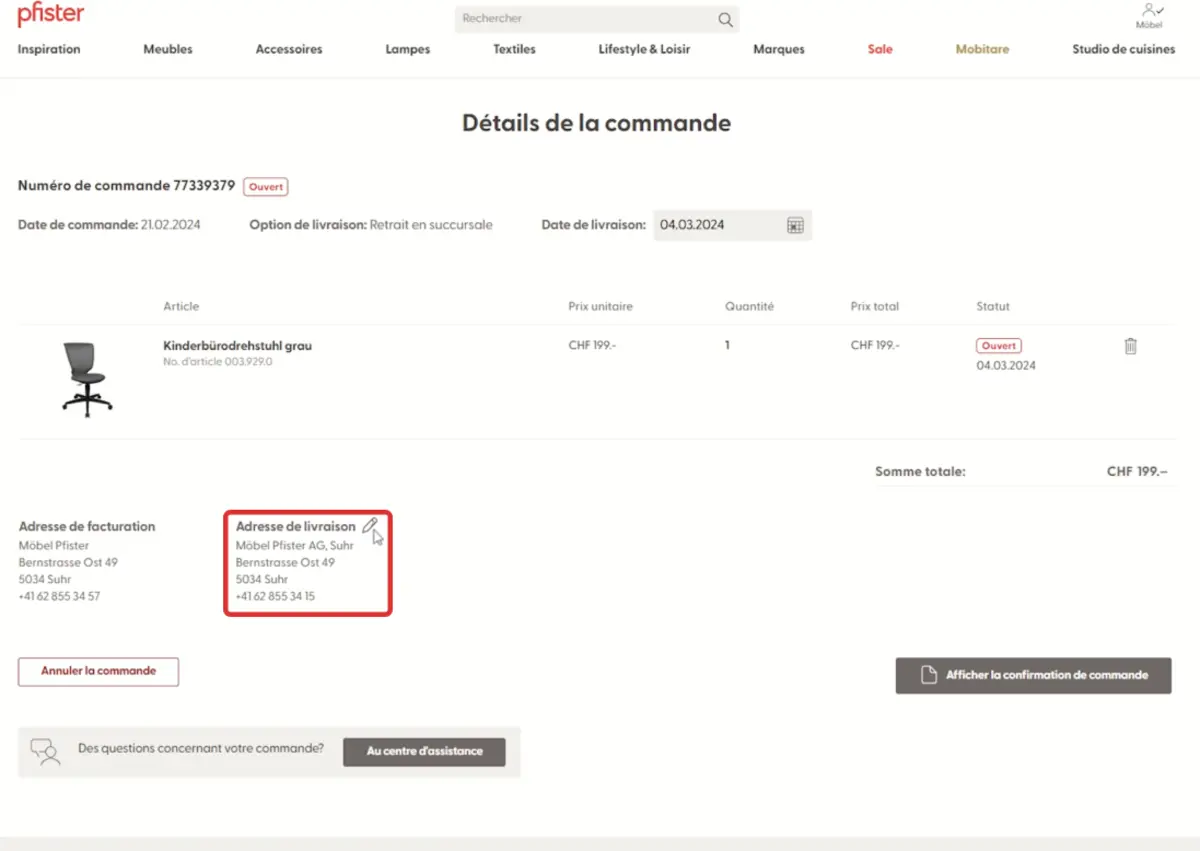Go to the Sale section
The height and width of the screenshot is (851, 1200).
880,49
